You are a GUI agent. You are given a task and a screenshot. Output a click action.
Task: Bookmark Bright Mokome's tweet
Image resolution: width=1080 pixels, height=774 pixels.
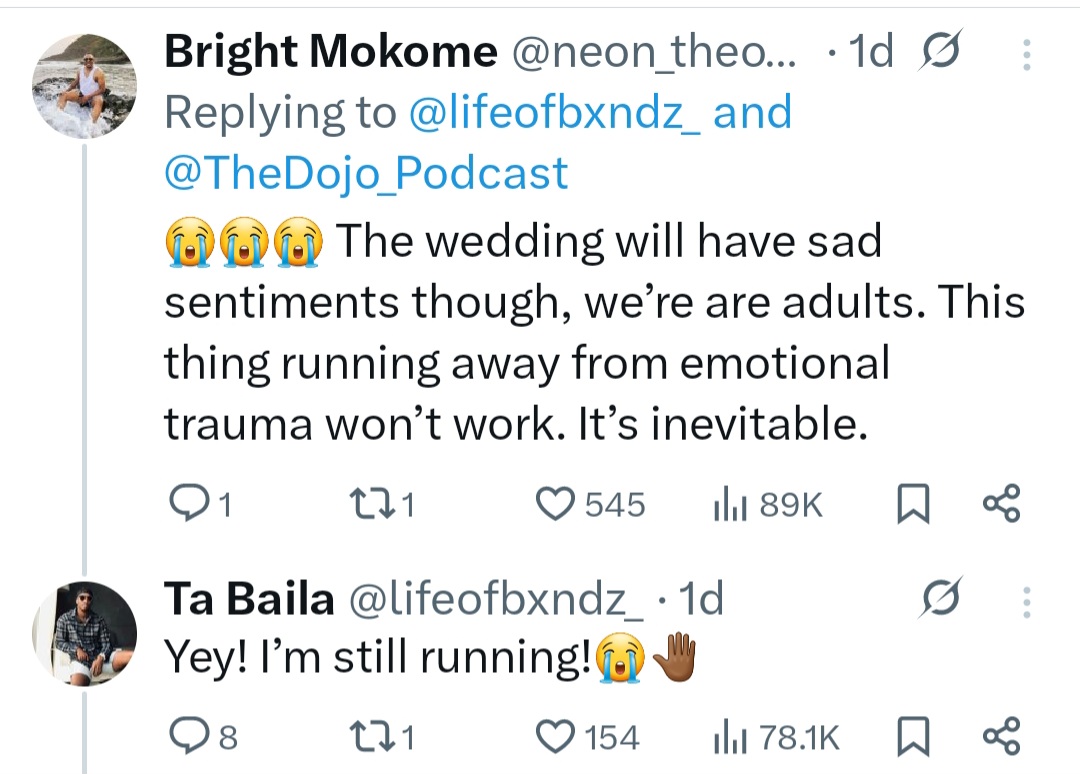pyautogui.click(x=910, y=505)
